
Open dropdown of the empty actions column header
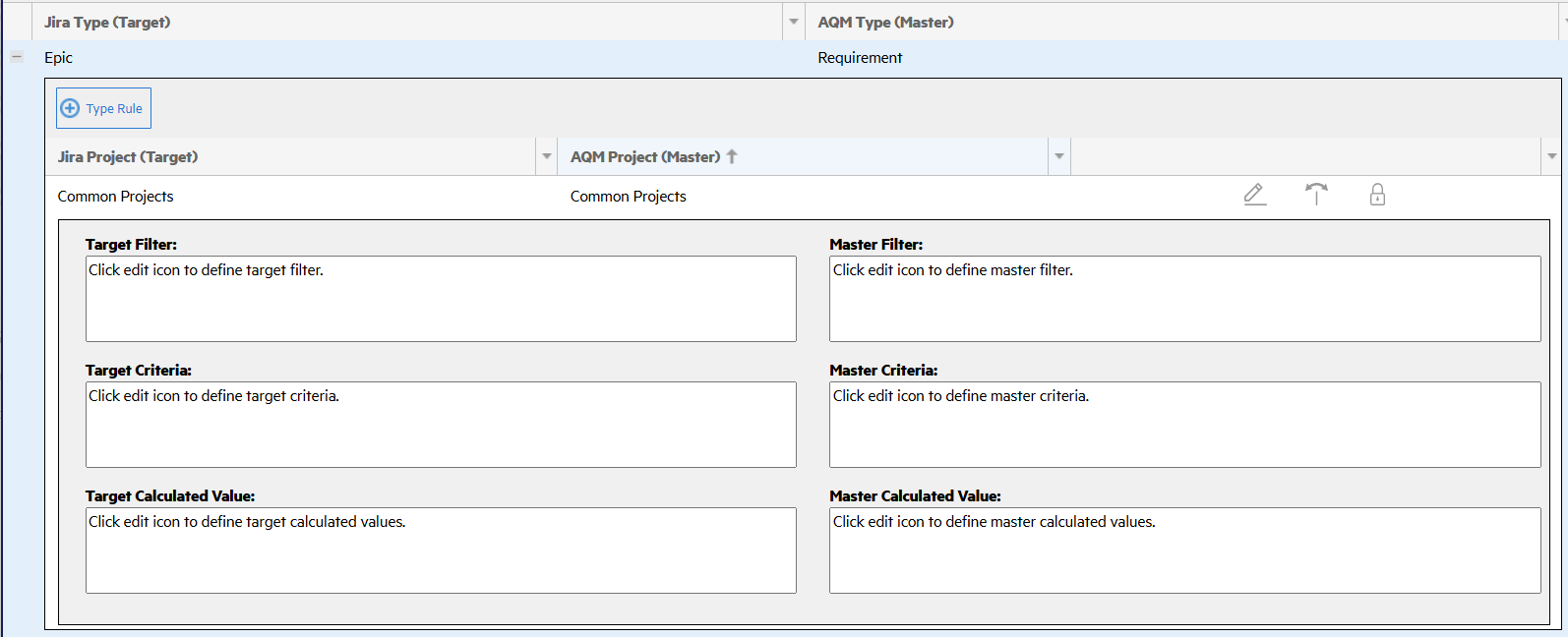(x=1551, y=157)
